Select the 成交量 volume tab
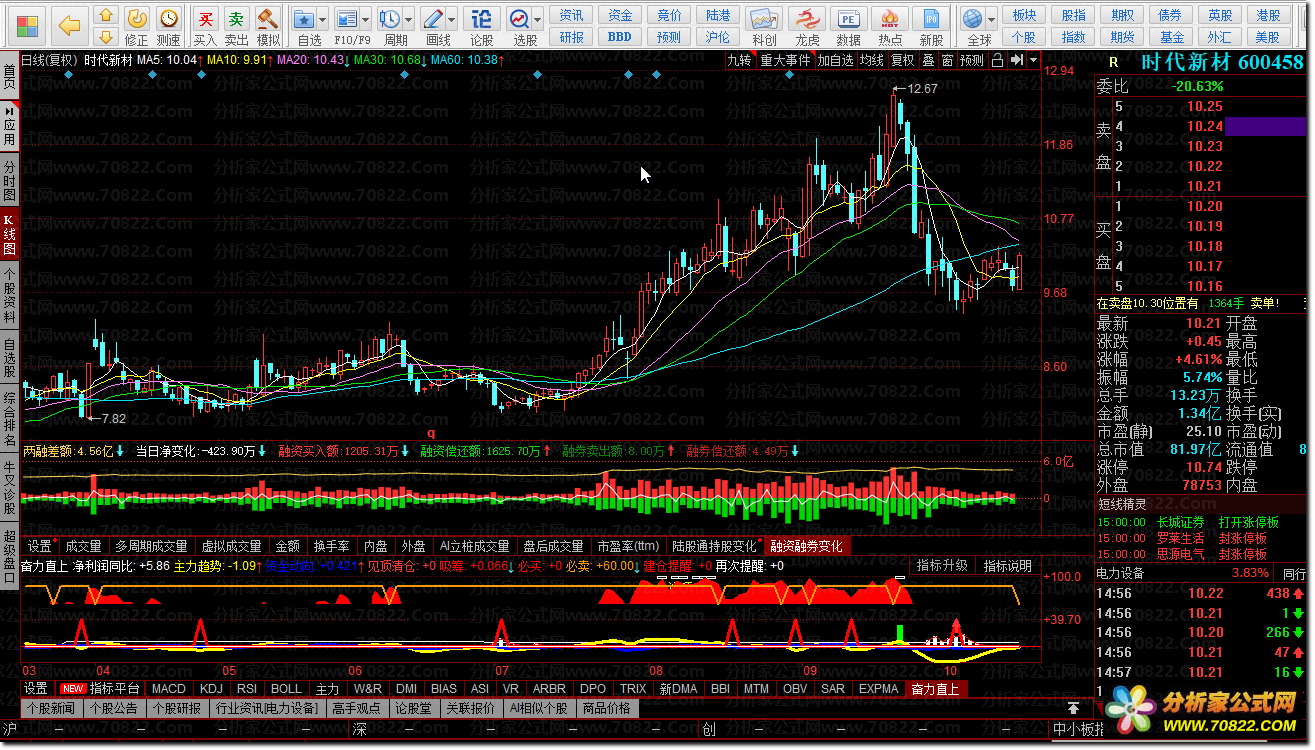 83,546
